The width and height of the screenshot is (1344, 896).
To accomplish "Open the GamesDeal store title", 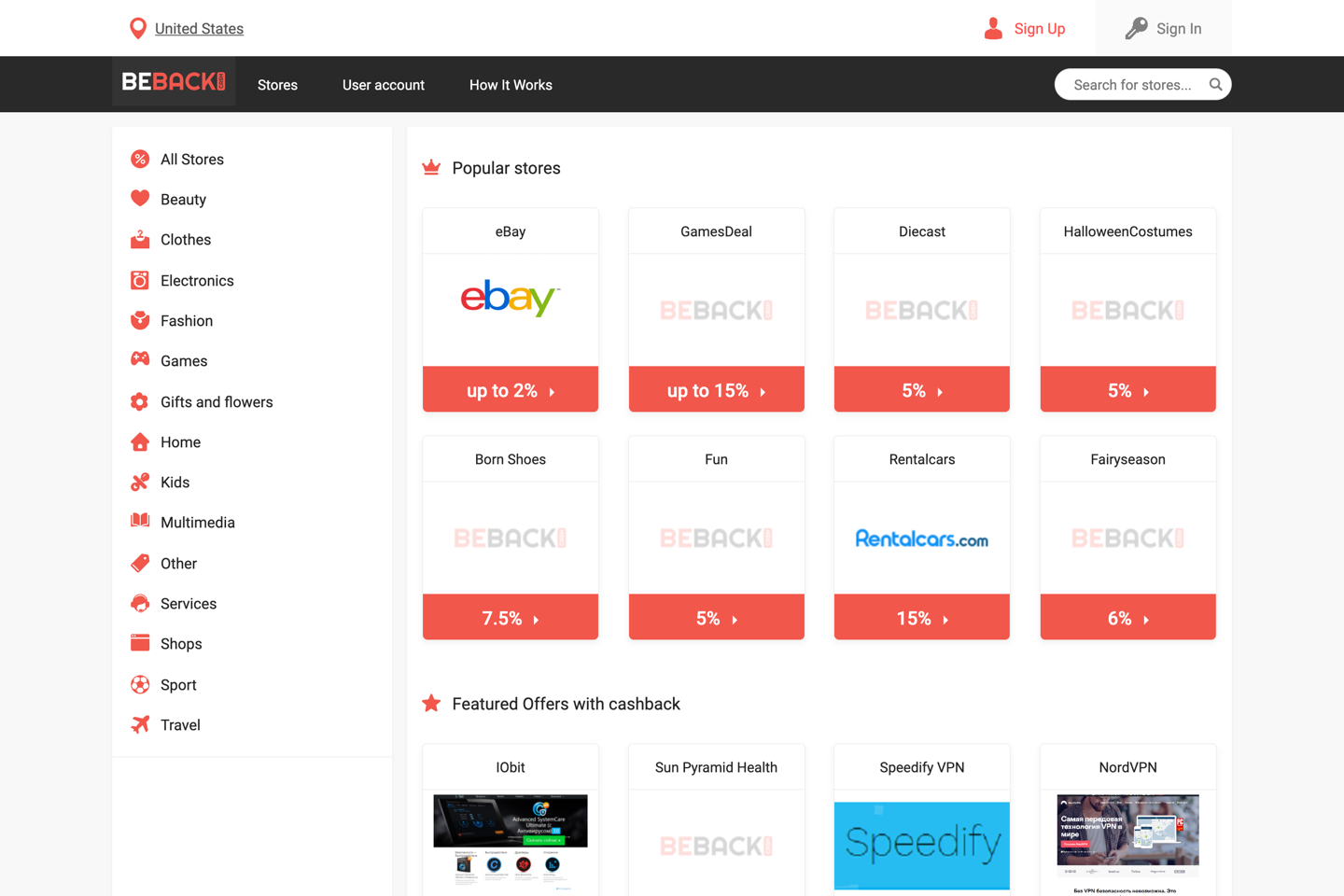I will (716, 231).
